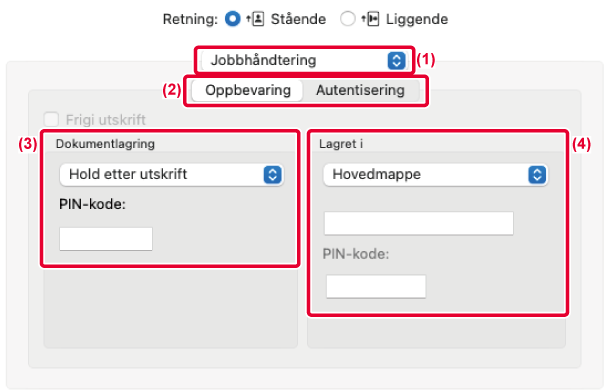Open the Hold etter utskrift dropdown
This screenshot has width=606, height=392.
172,174
